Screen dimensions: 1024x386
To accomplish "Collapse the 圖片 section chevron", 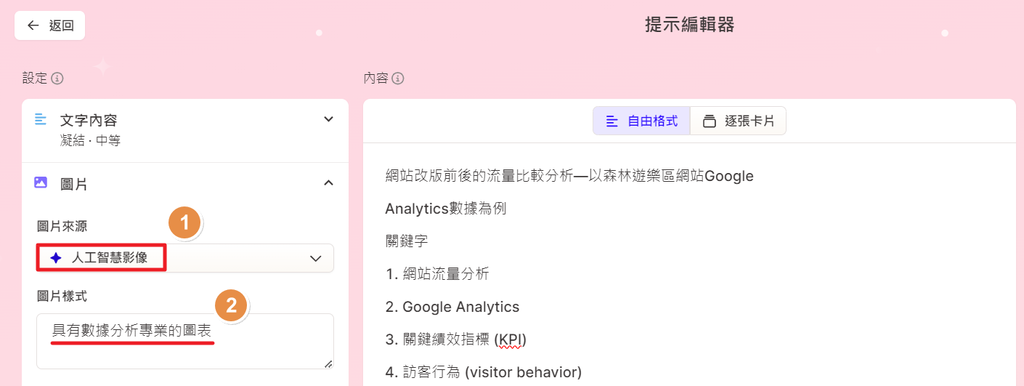I will point(328,183).
